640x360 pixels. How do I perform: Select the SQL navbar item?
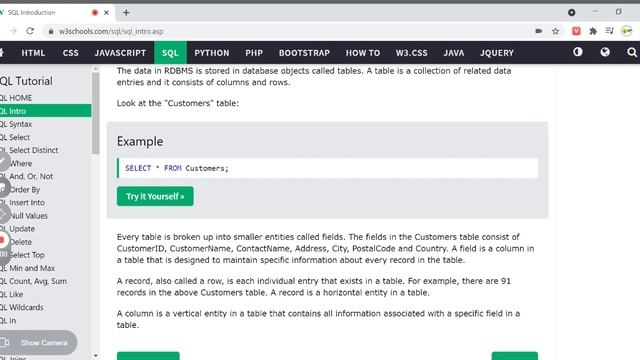point(170,53)
